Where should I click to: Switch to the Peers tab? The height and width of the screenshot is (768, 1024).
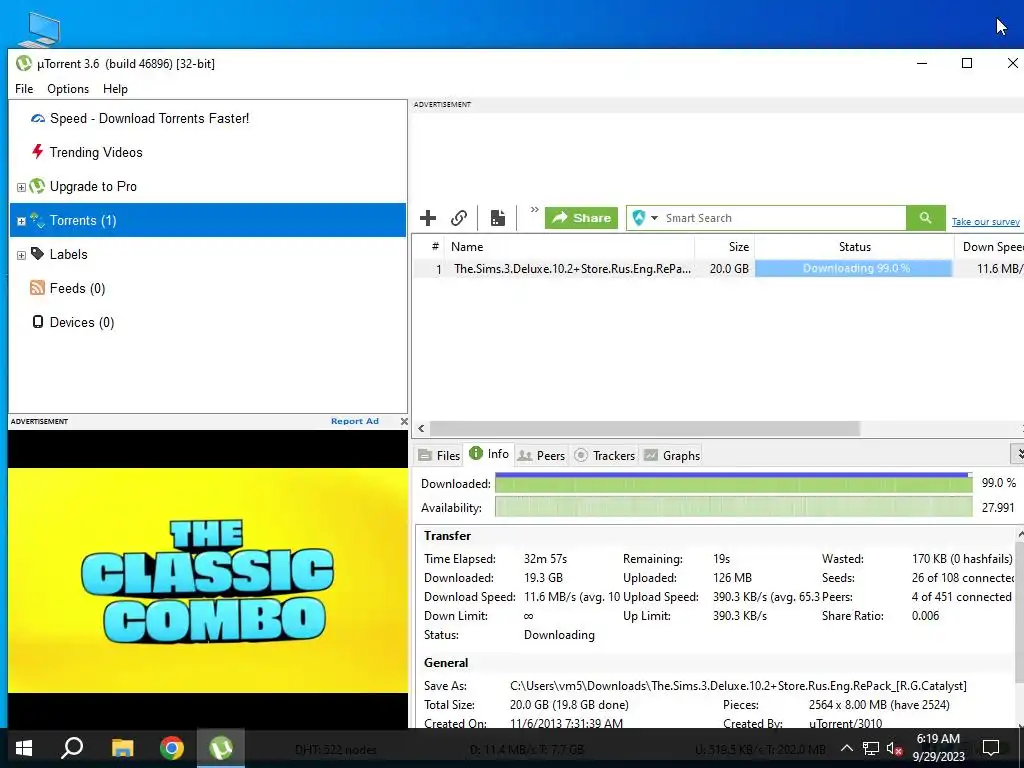[541, 455]
